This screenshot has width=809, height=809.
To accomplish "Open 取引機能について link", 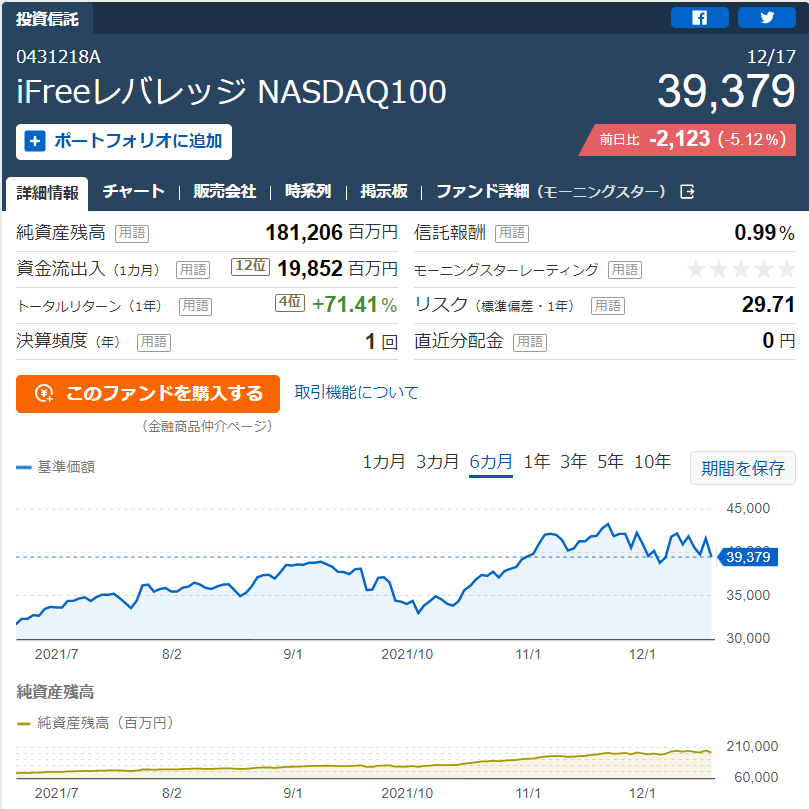I will point(357,392).
